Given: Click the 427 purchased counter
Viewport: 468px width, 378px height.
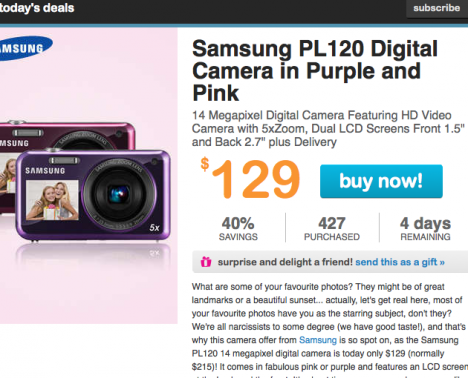Looking at the screenshot, I should (x=332, y=229).
